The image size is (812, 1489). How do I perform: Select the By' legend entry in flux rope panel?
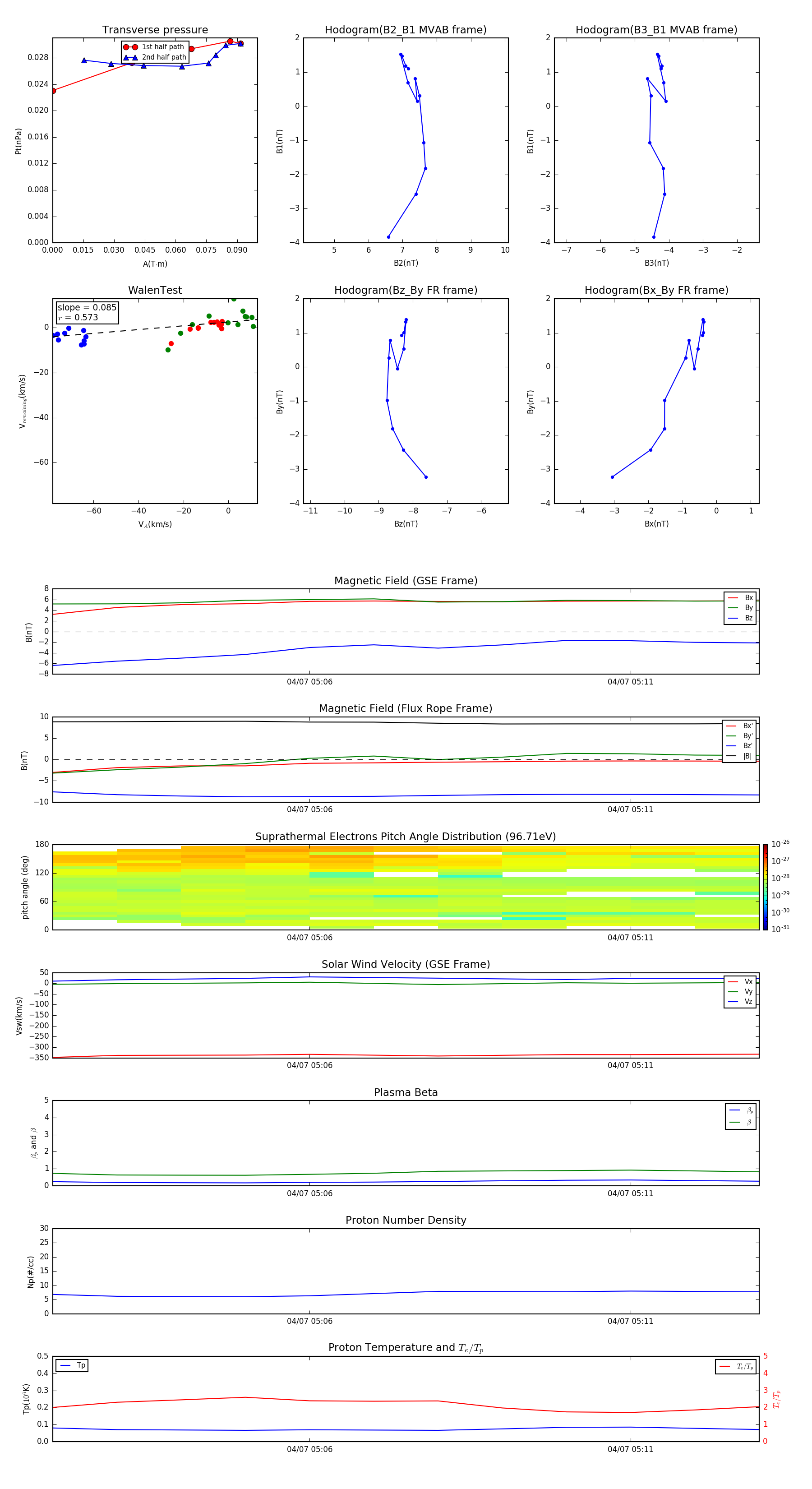(x=740, y=736)
